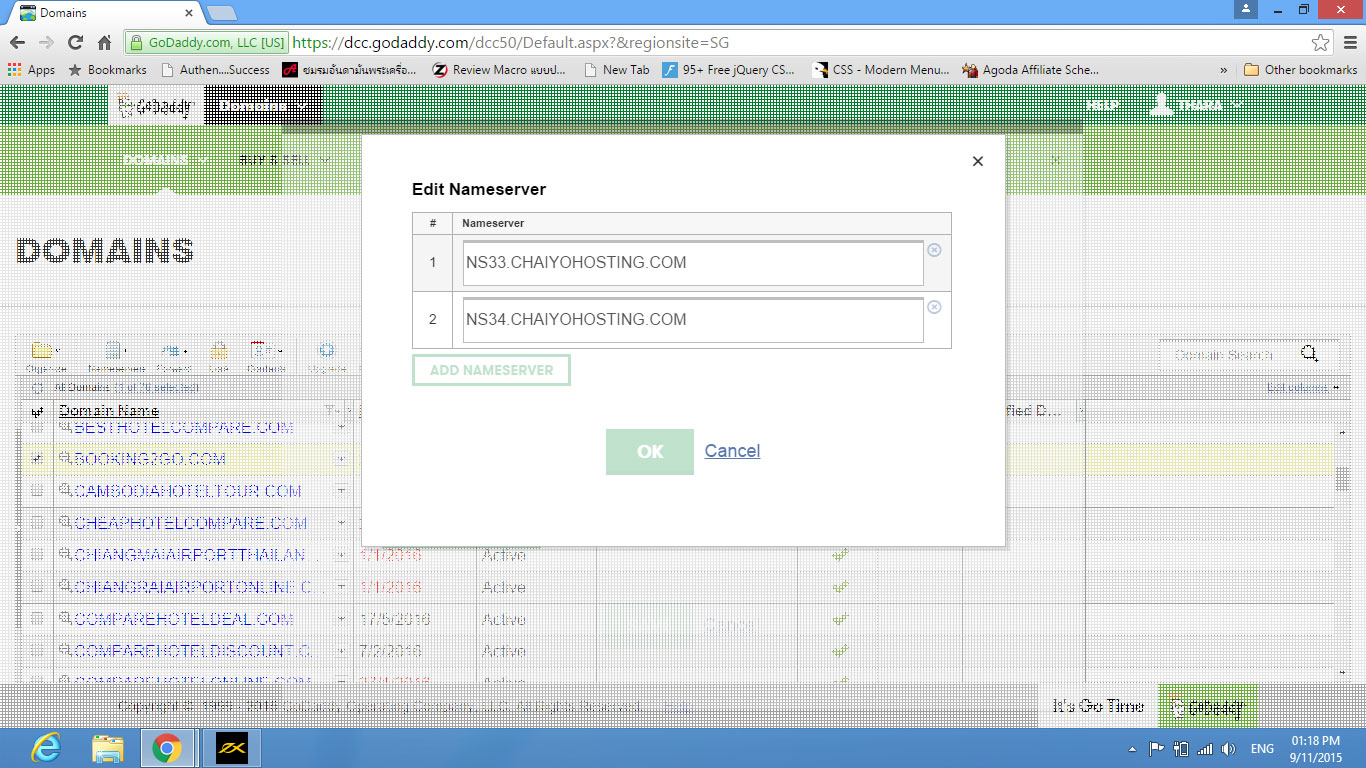The height and width of the screenshot is (768, 1366).
Task: Click the Chrome back arrow
Action: point(17,42)
